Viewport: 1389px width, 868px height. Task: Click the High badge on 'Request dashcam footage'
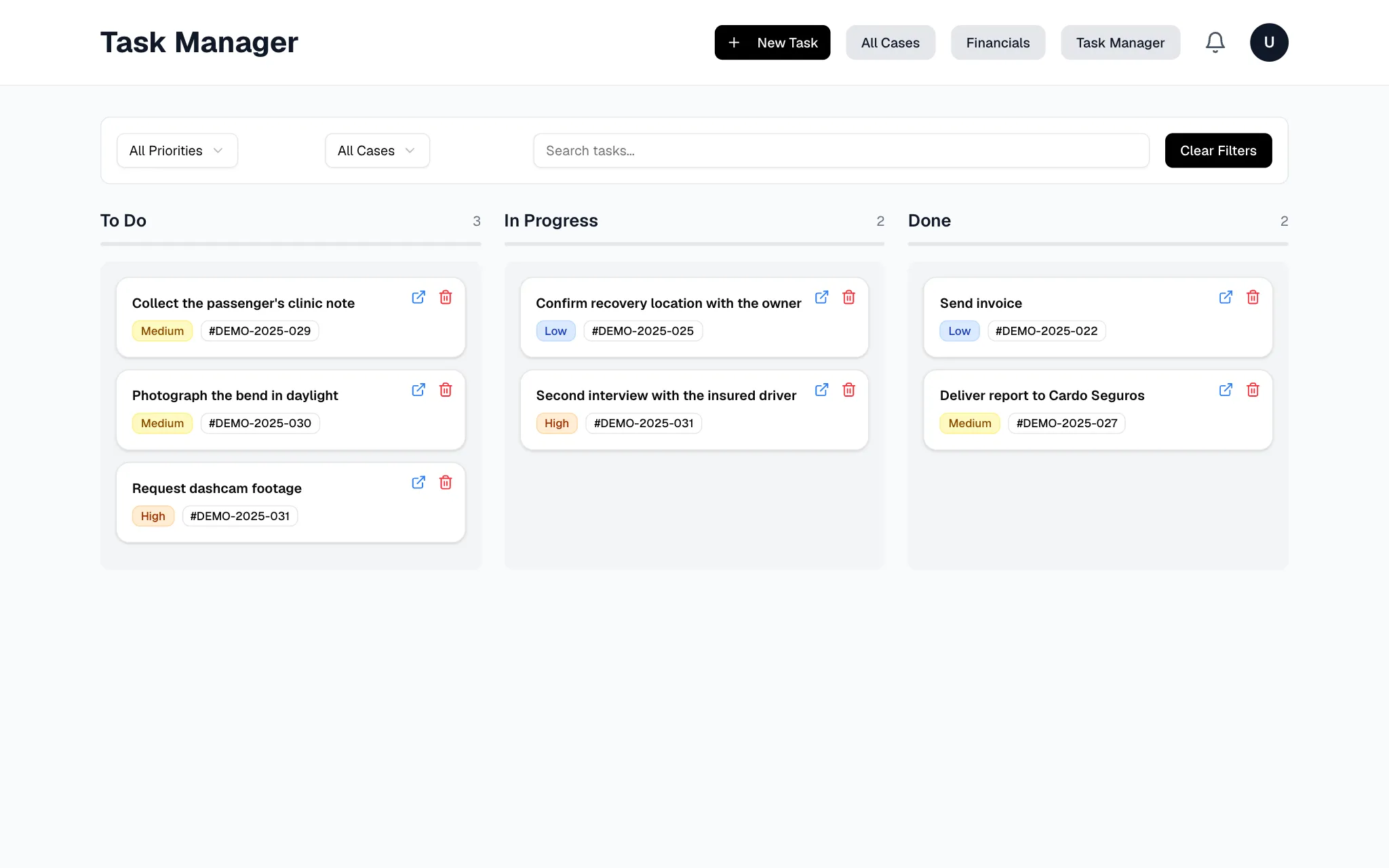153,516
